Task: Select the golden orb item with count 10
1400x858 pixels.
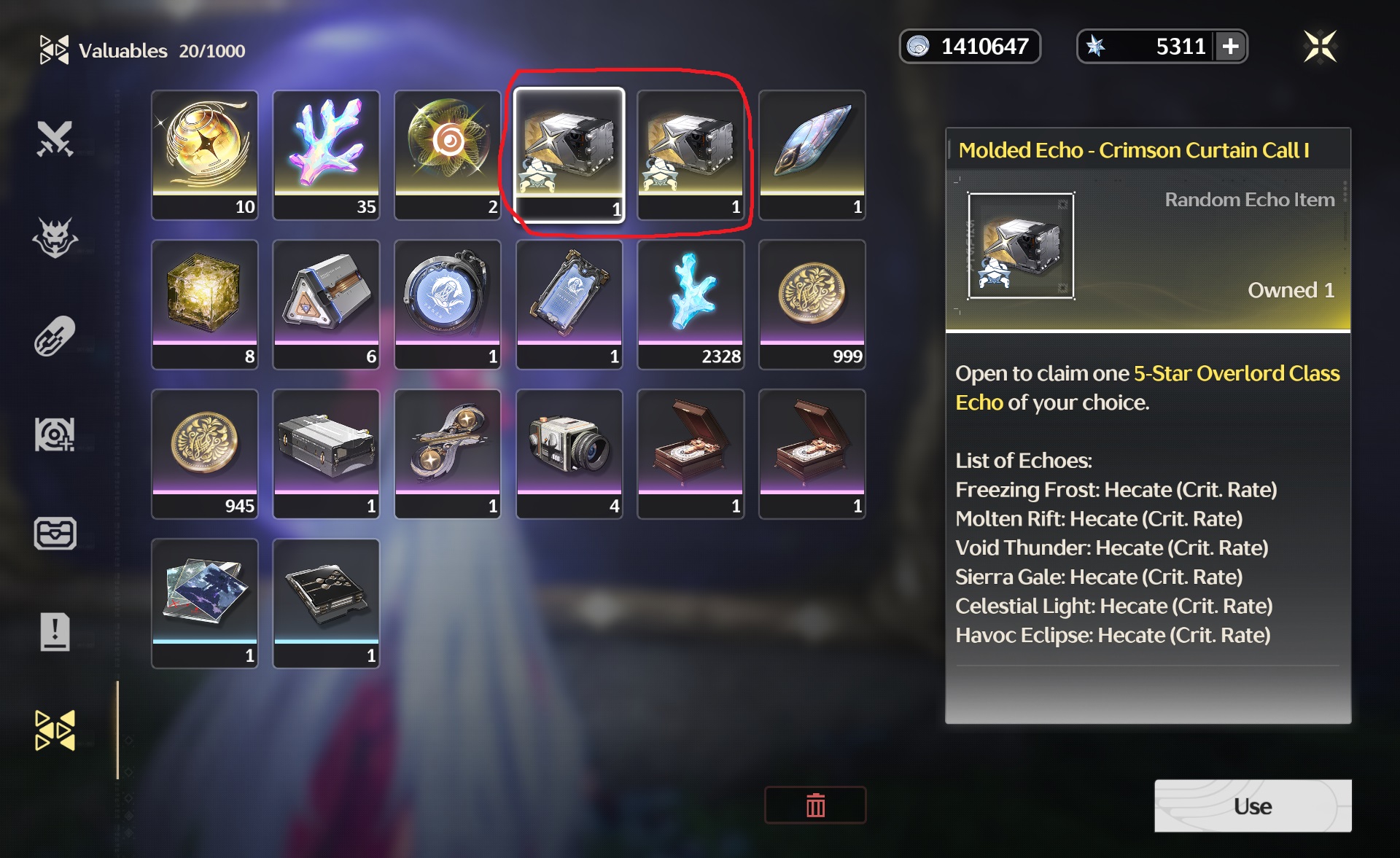Action: [205, 155]
